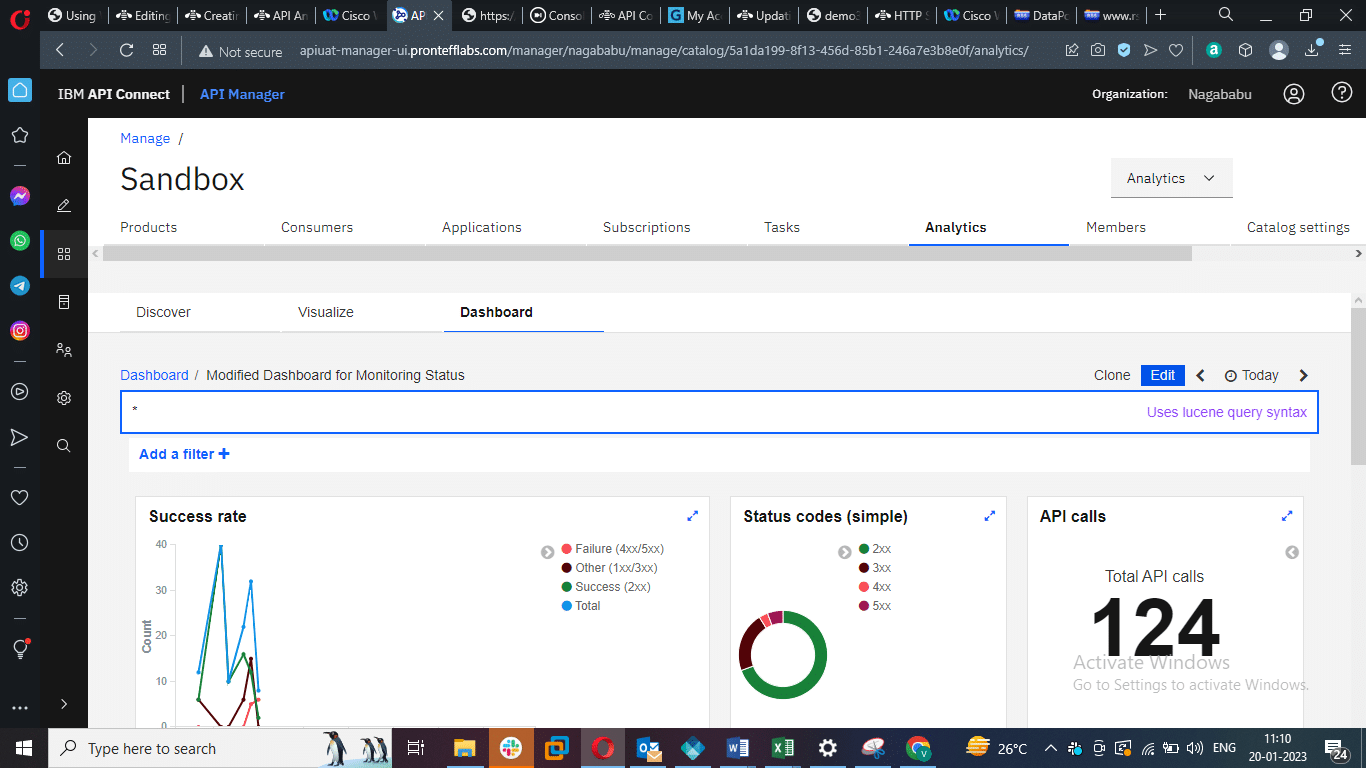Open Slack from the Windows taskbar
1366x768 pixels.
coord(511,748)
